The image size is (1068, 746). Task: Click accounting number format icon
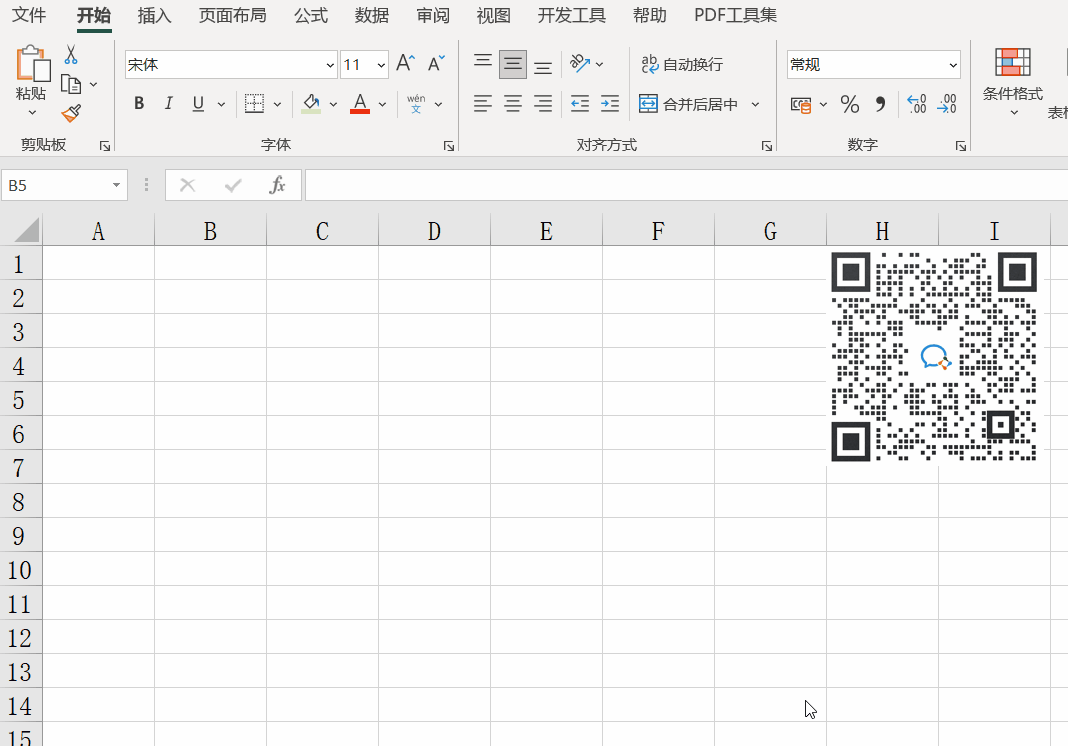(801, 104)
